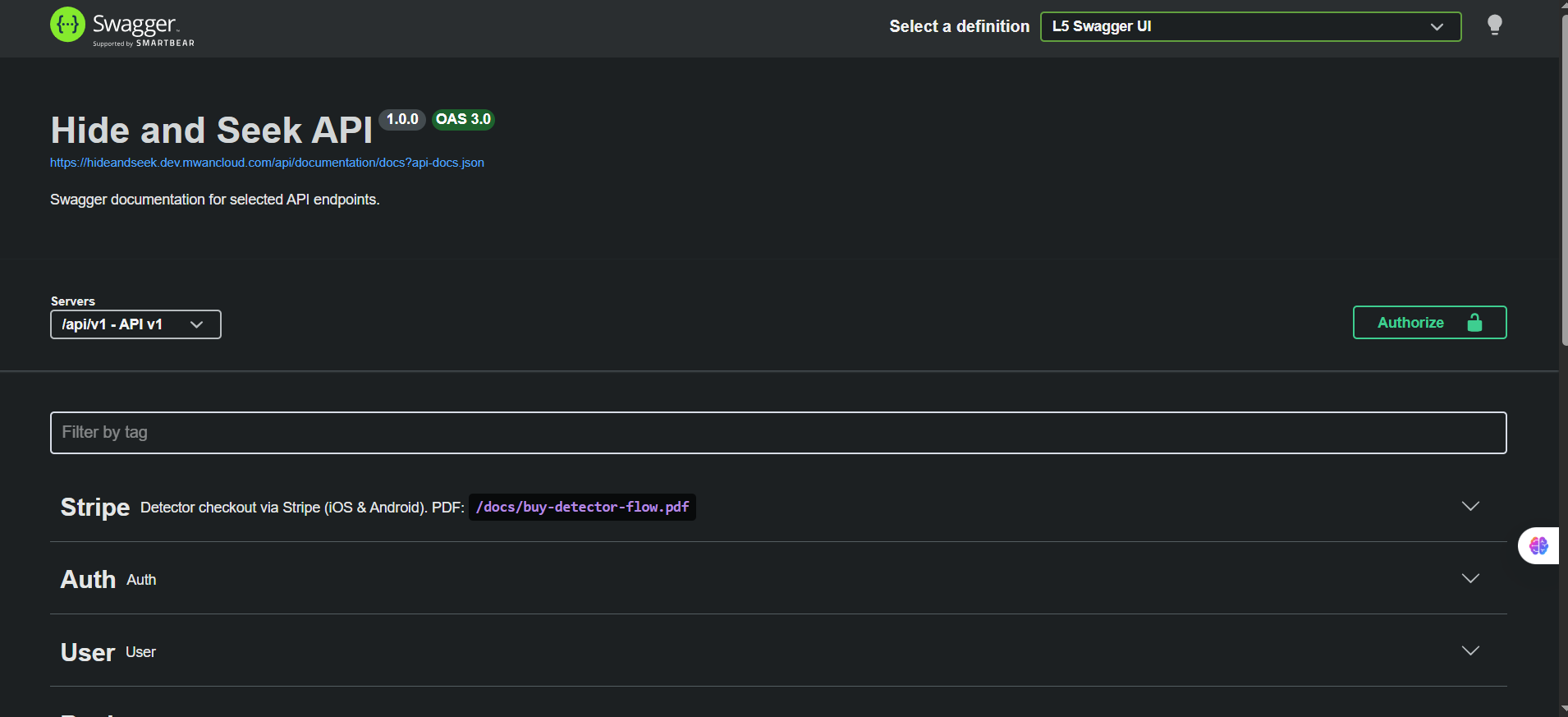Click the User tag heading
This screenshot has height=717, width=1568.
88,652
